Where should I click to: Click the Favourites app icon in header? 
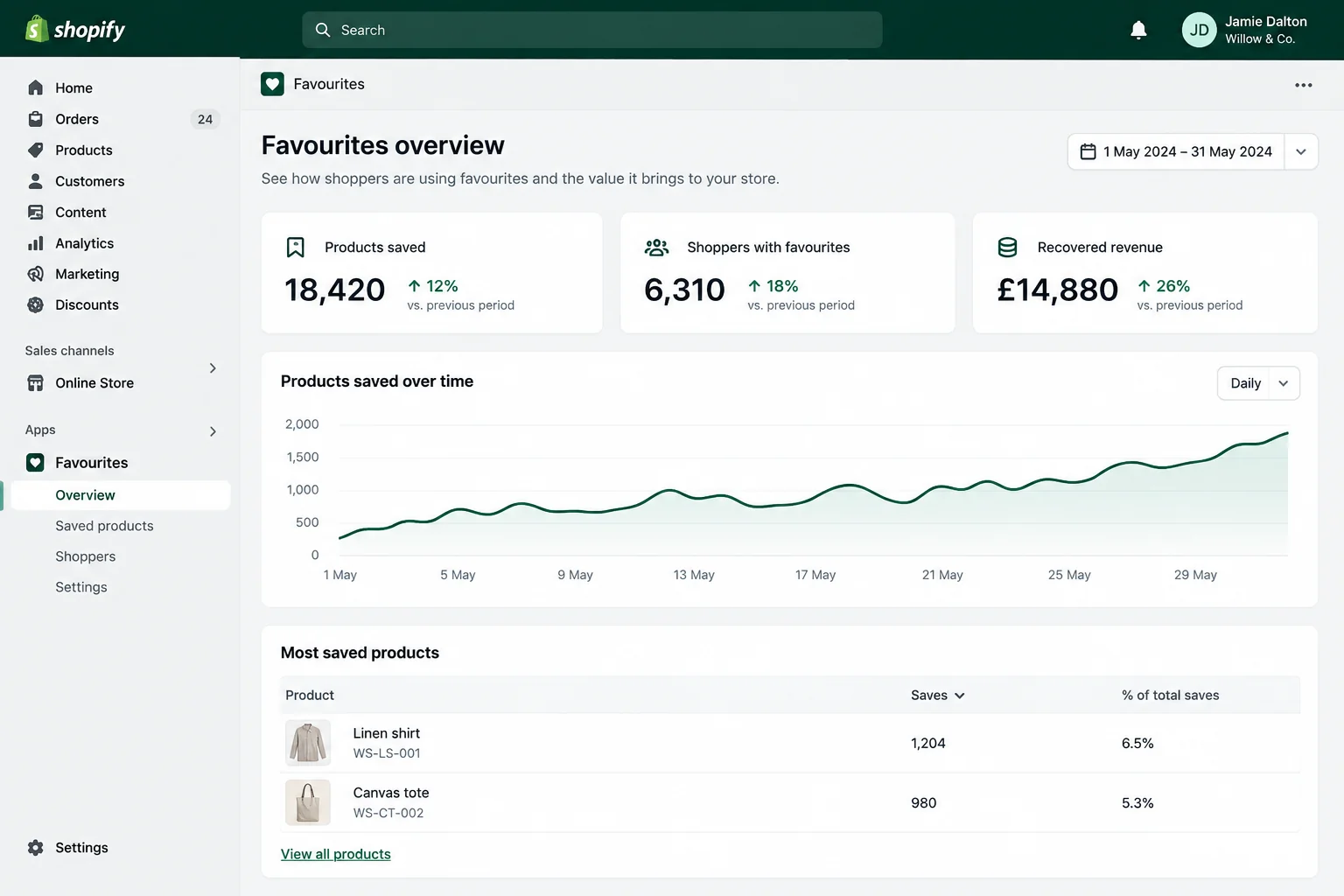pyautogui.click(x=272, y=84)
